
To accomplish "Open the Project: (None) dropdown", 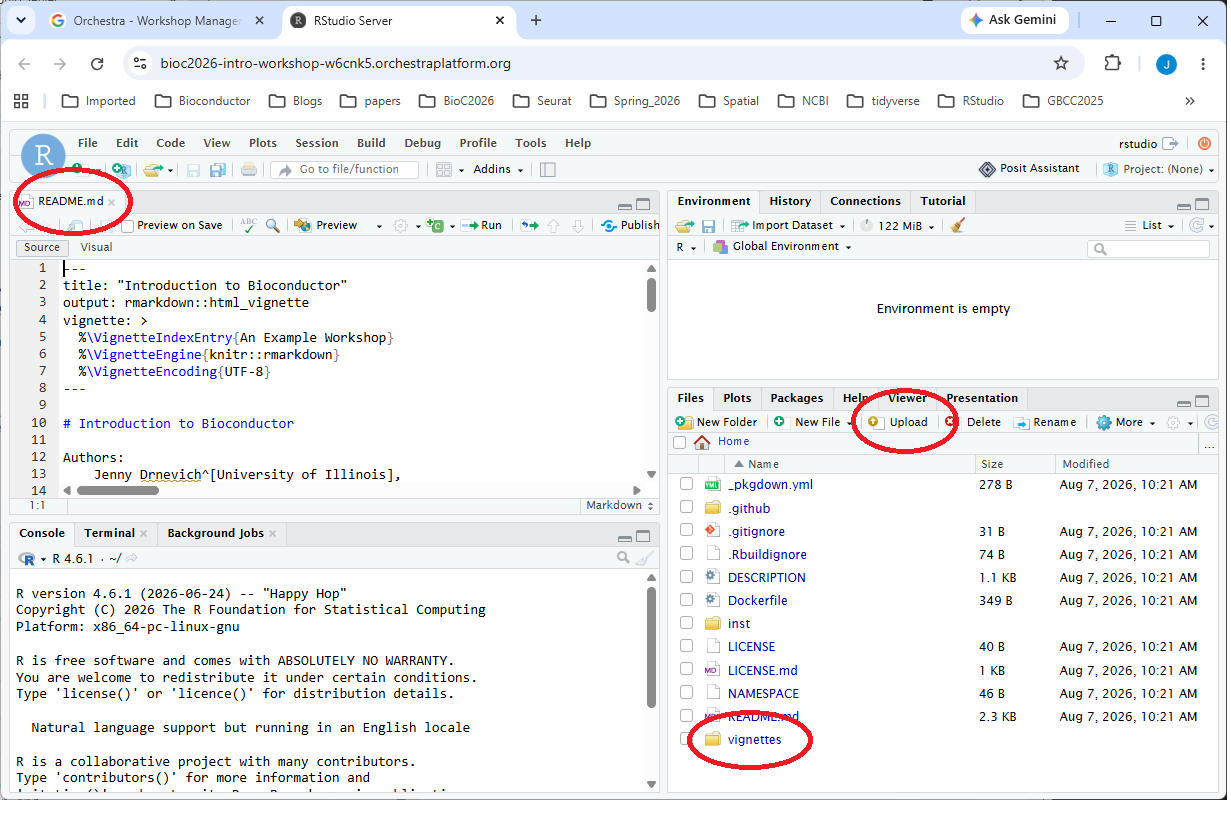I will point(1158,169).
